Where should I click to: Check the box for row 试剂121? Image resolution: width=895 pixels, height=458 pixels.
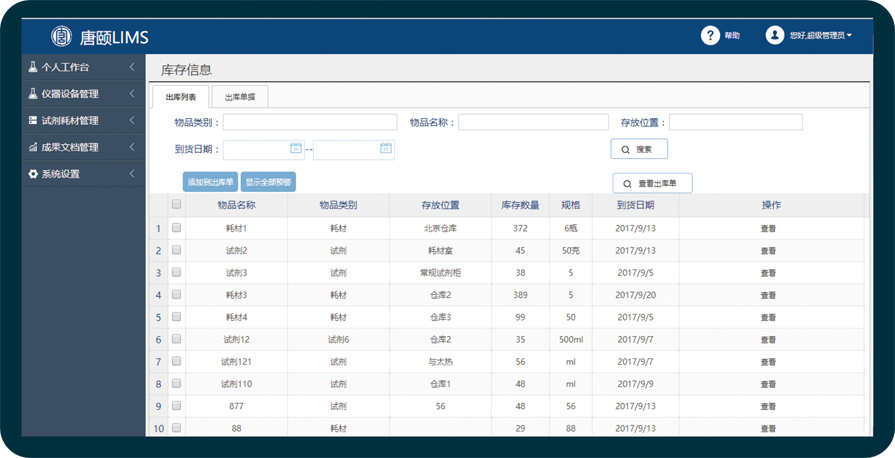[176, 361]
